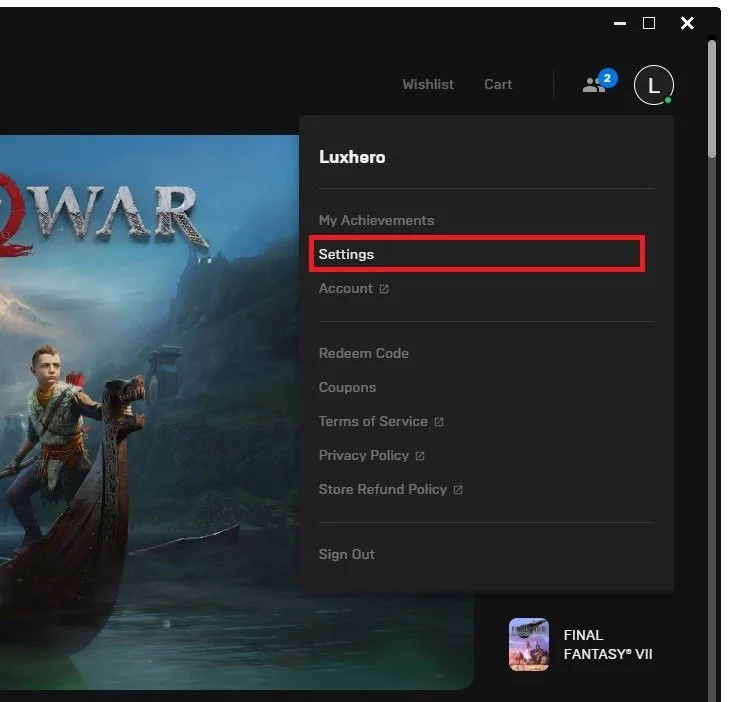Sign Out of the account

click(346, 554)
